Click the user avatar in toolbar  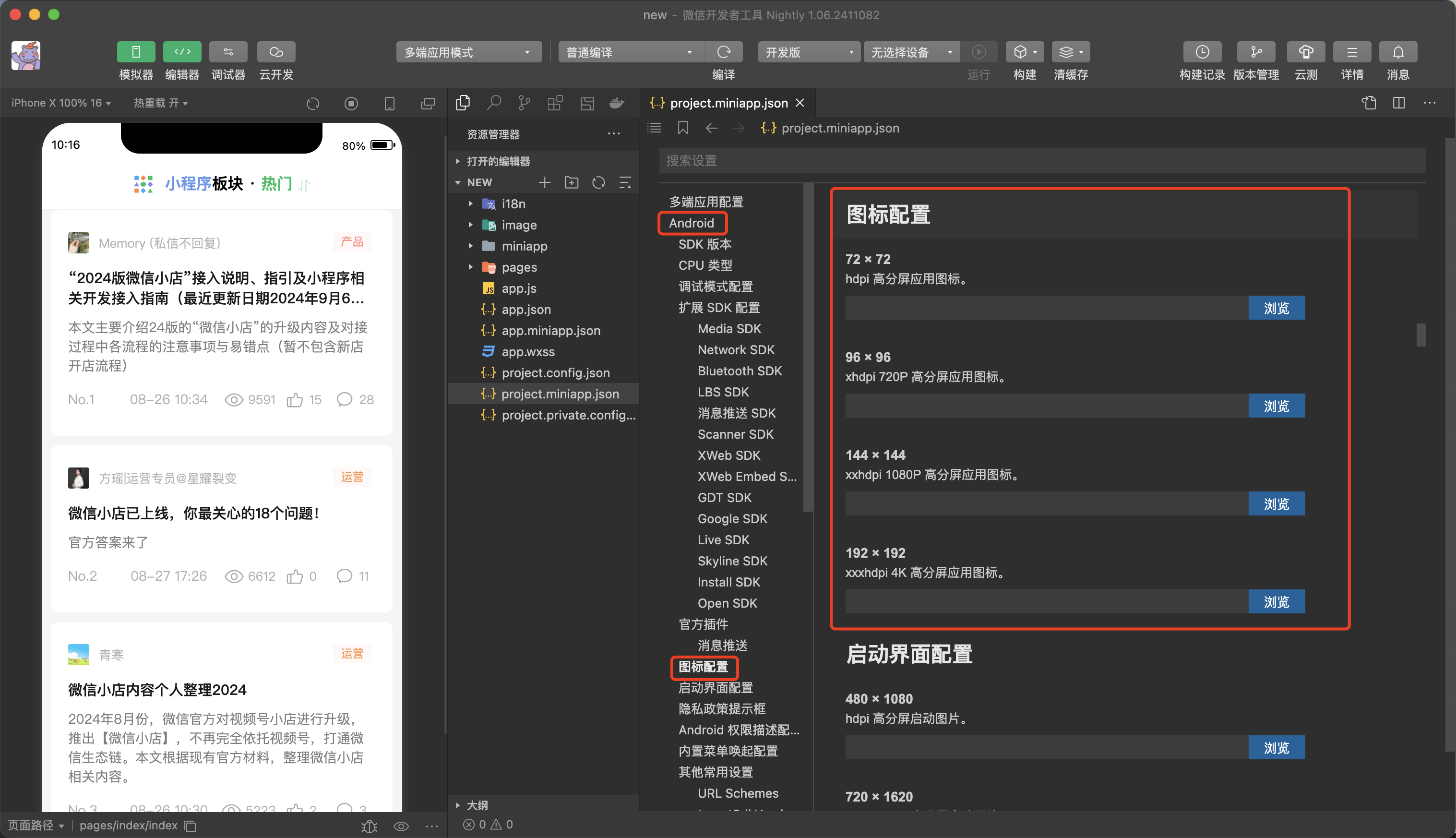(26, 56)
